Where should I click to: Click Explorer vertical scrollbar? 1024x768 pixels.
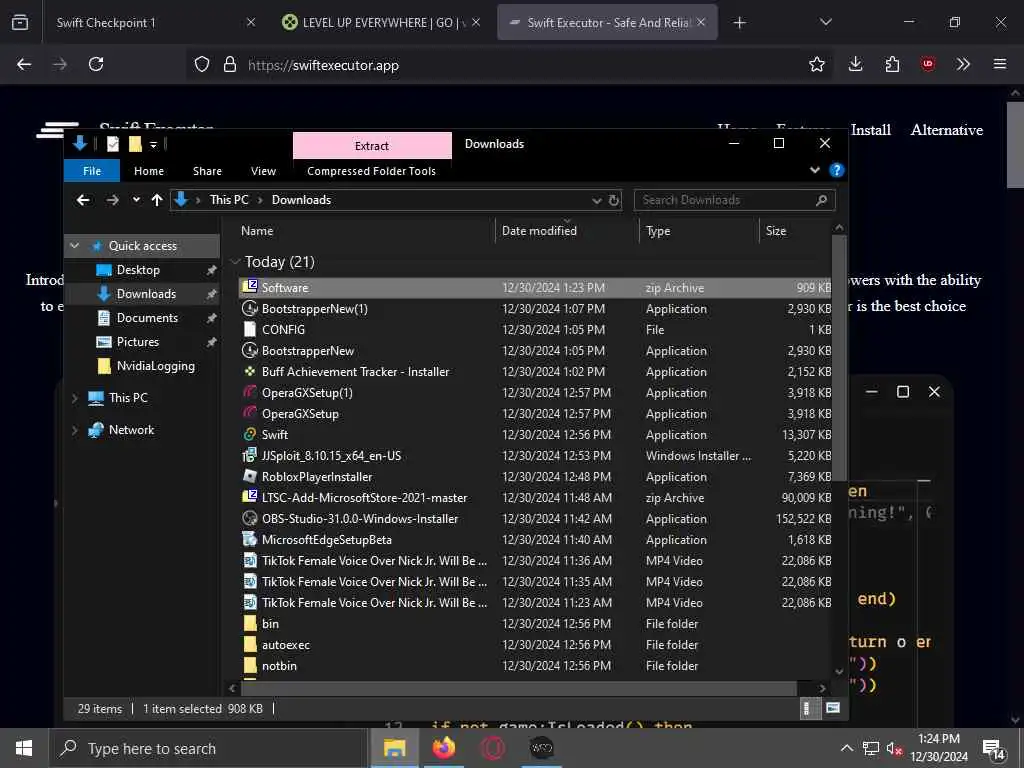point(839,358)
